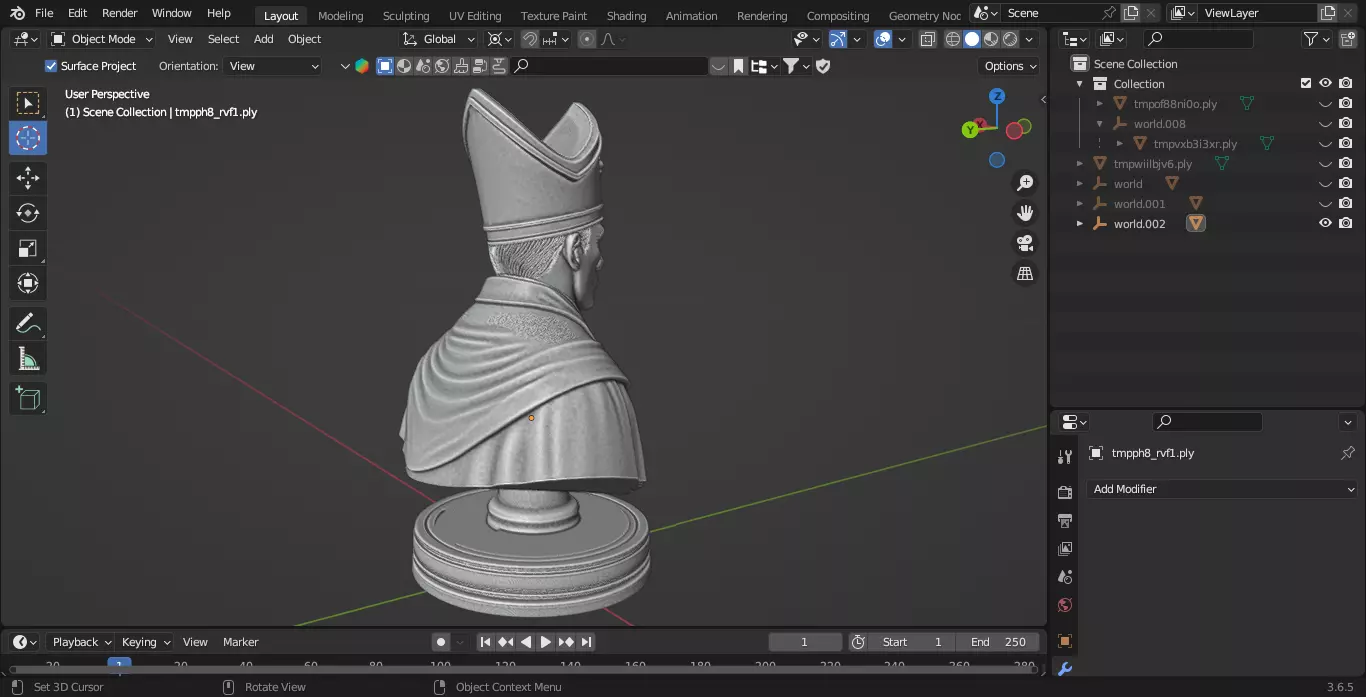The width and height of the screenshot is (1366, 697).
Task: Open the File menu
Action: click(44, 13)
